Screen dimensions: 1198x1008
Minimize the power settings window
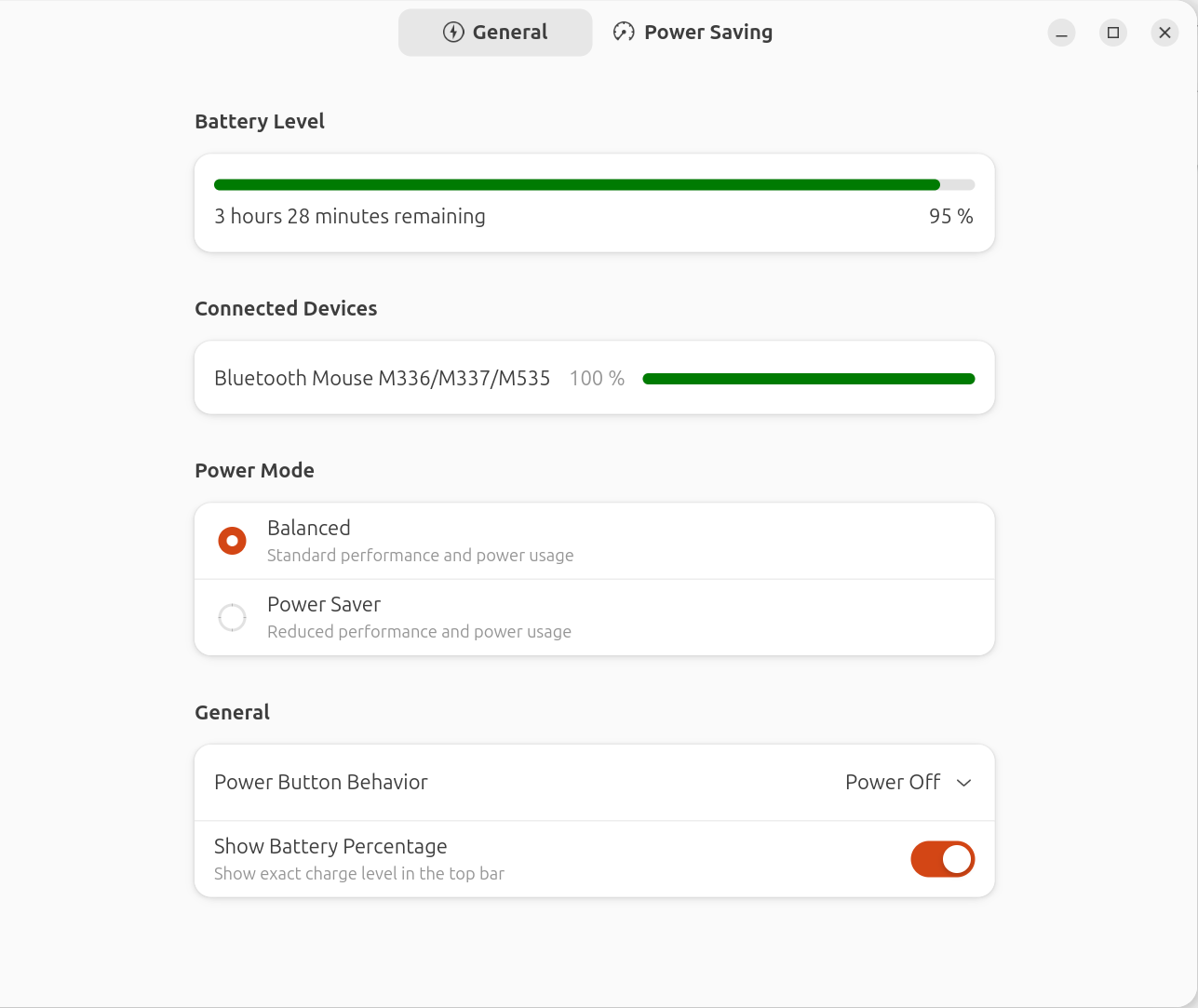pyautogui.click(x=1061, y=33)
